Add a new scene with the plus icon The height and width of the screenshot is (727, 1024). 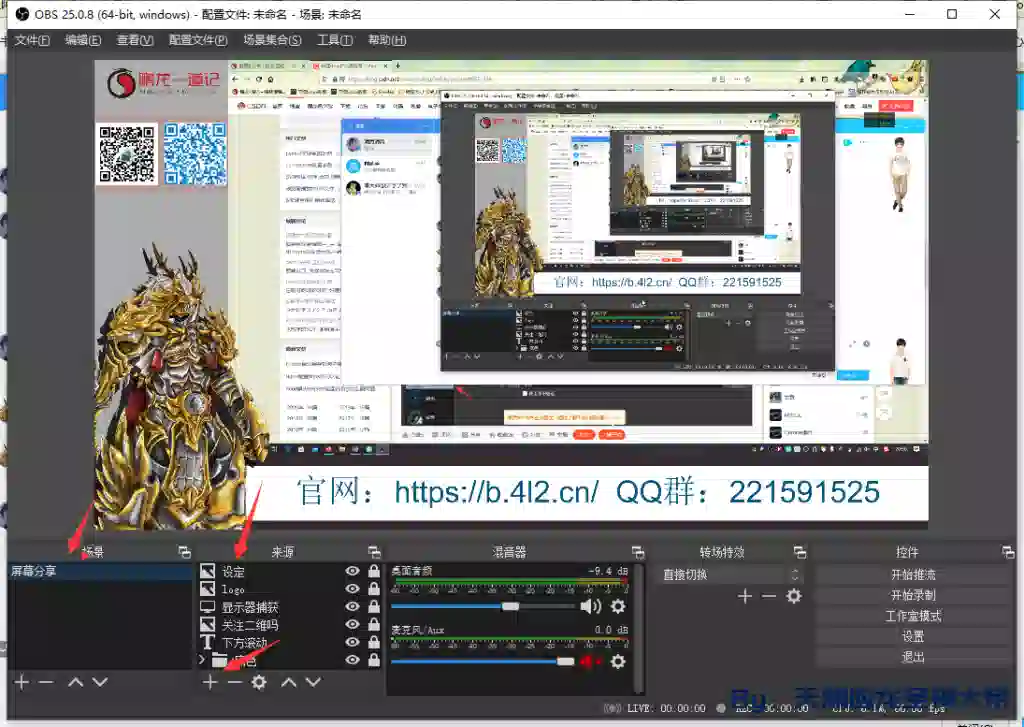pyautogui.click(x=22, y=683)
